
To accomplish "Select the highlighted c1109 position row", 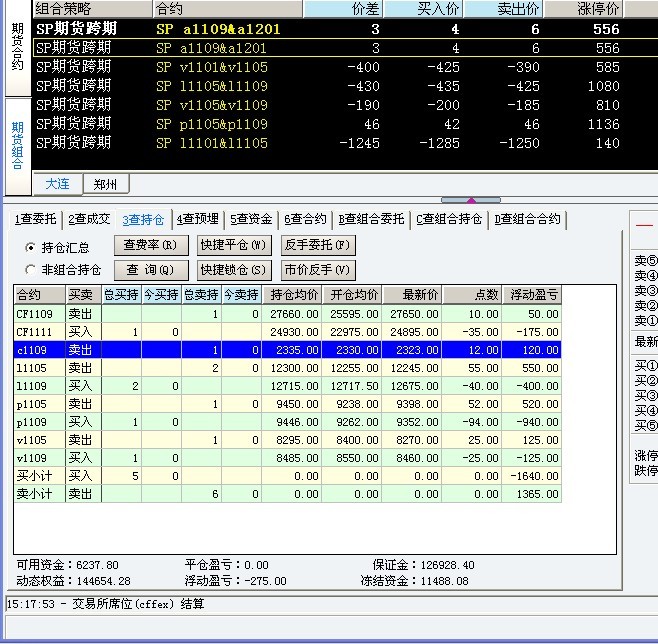I will pos(287,350).
